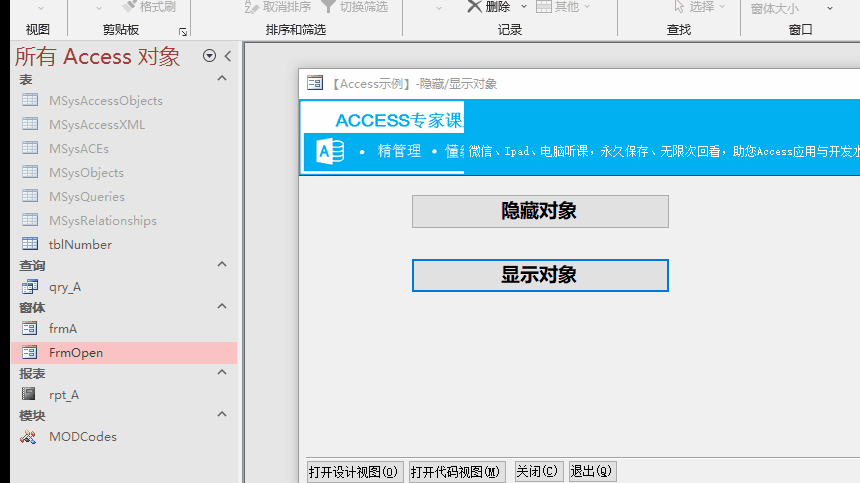
Task: Open the 删除 (Delete) dropdown arrow
Action: 524,7
